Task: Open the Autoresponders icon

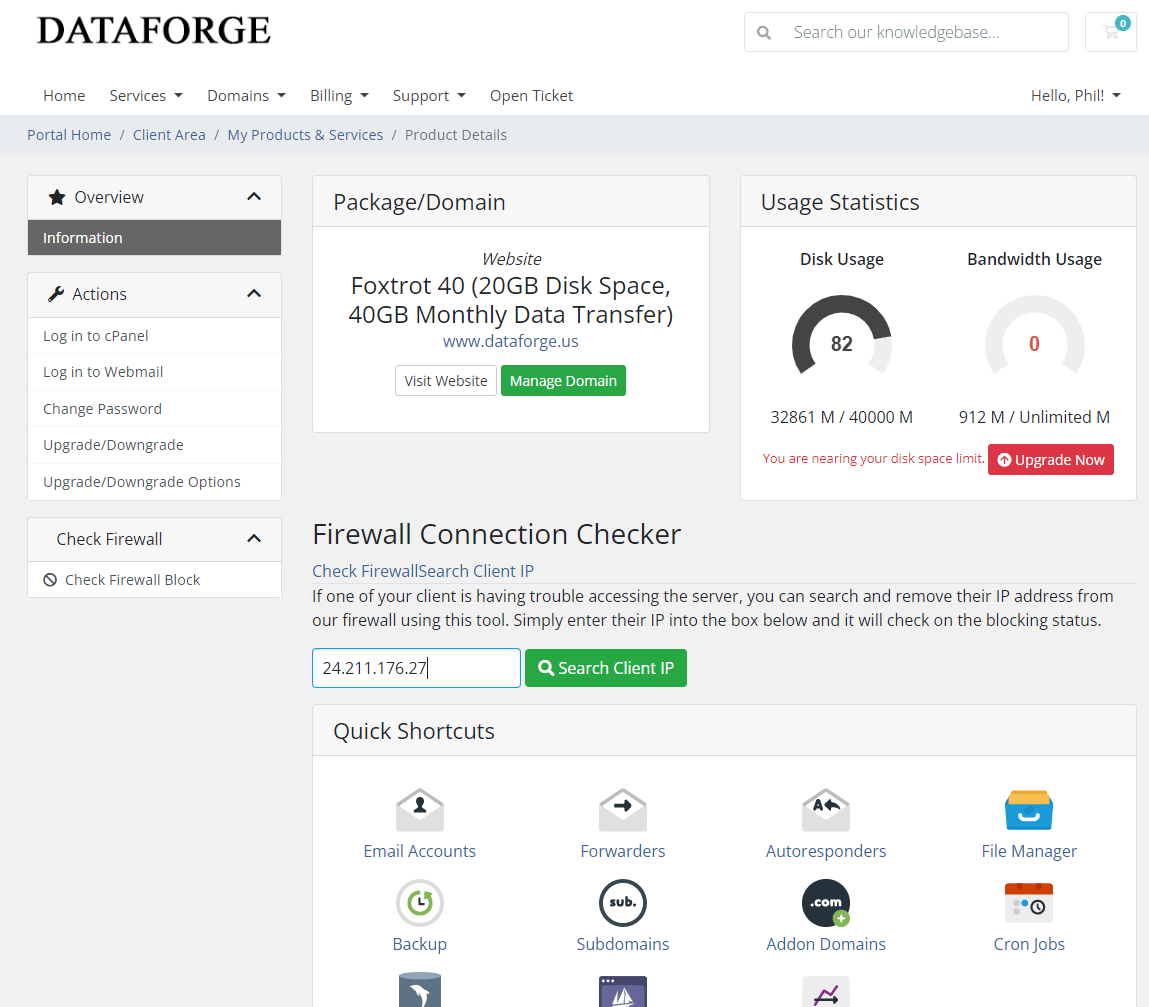Action: pyautogui.click(x=826, y=809)
